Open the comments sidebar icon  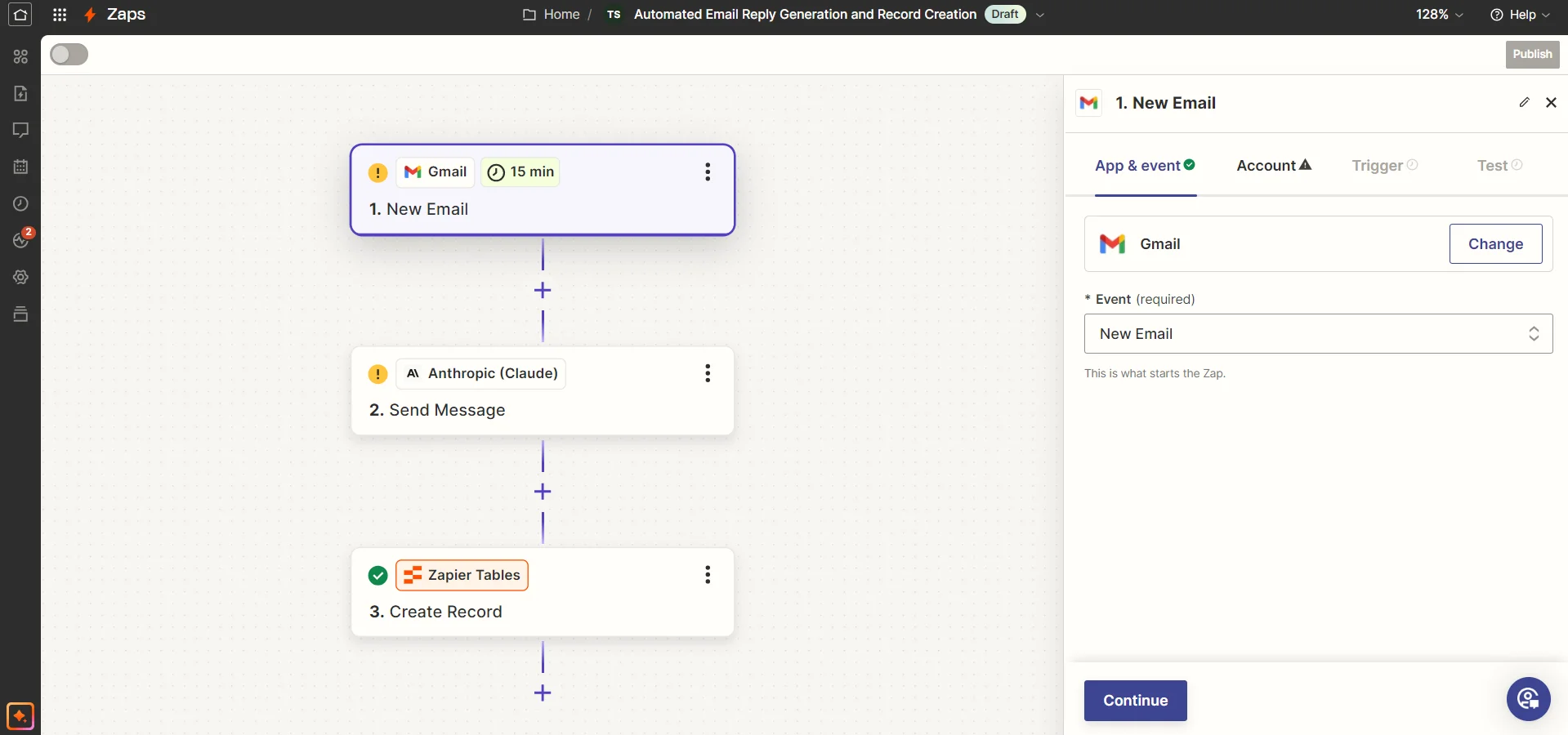[20, 130]
